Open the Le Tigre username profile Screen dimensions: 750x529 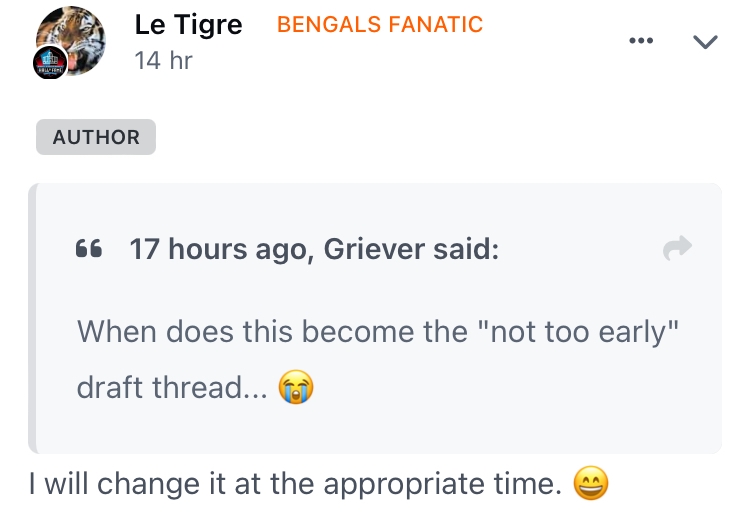click(188, 24)
